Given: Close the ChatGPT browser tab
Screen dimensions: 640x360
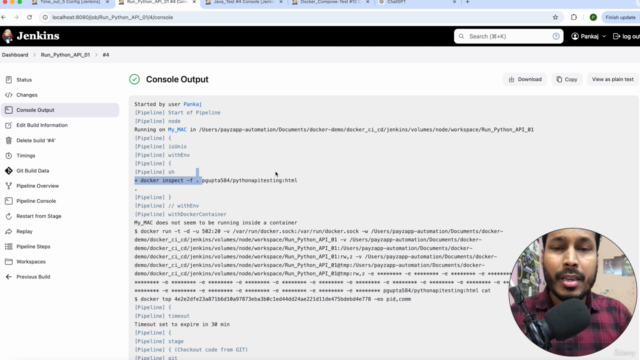Looking at the screenshot, I should pos(454,2).
